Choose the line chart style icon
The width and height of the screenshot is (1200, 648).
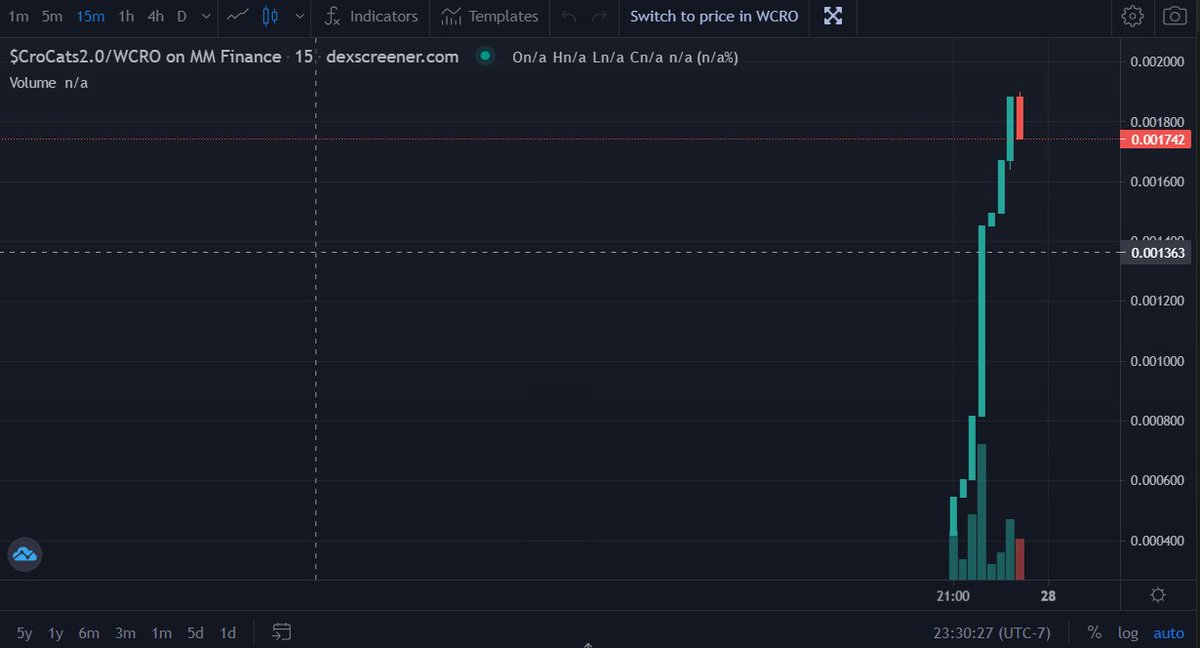click(237, 16)
